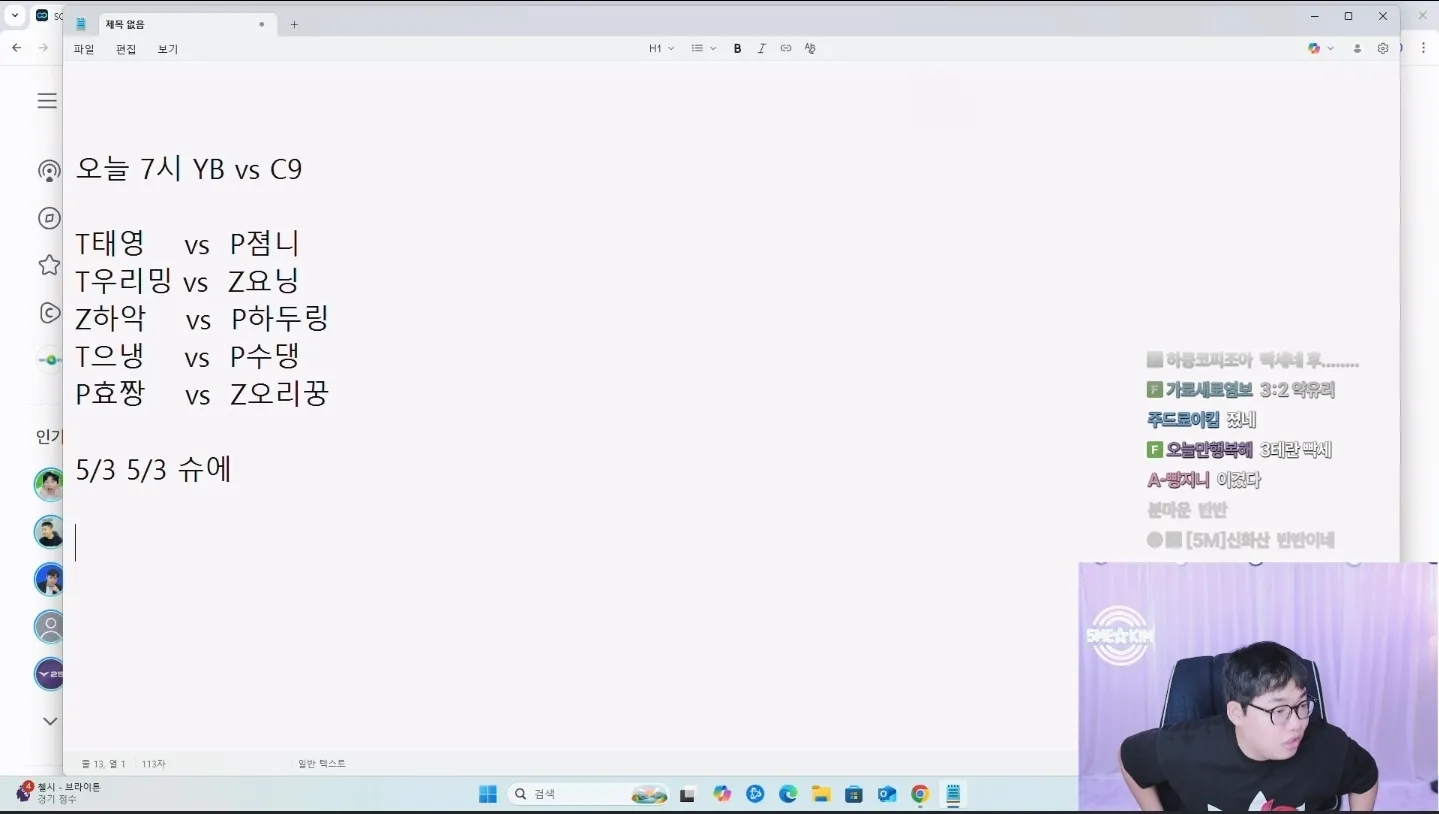Viewport: 1439px width, 814px height.
Task: Open Outlook from the taskbar
Action: pyautogui.click(x=887, y=794)
